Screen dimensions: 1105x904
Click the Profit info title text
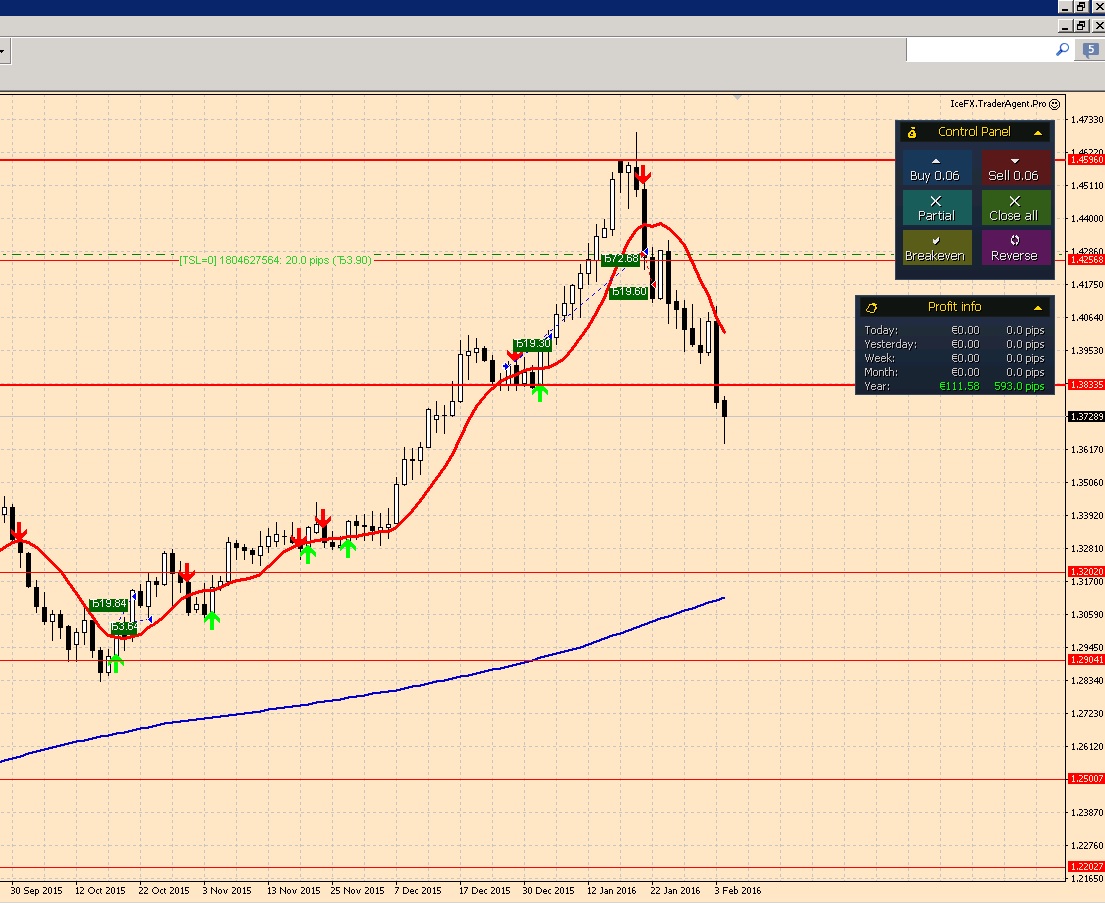pos(954,307)
